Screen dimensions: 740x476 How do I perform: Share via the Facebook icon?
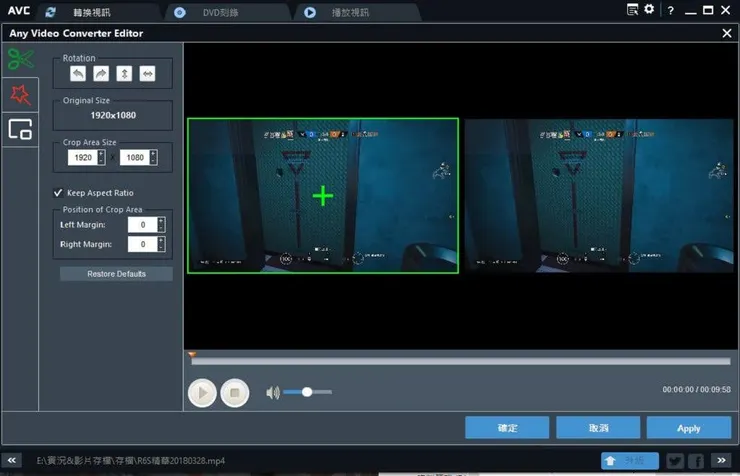(x=696, y=460)
